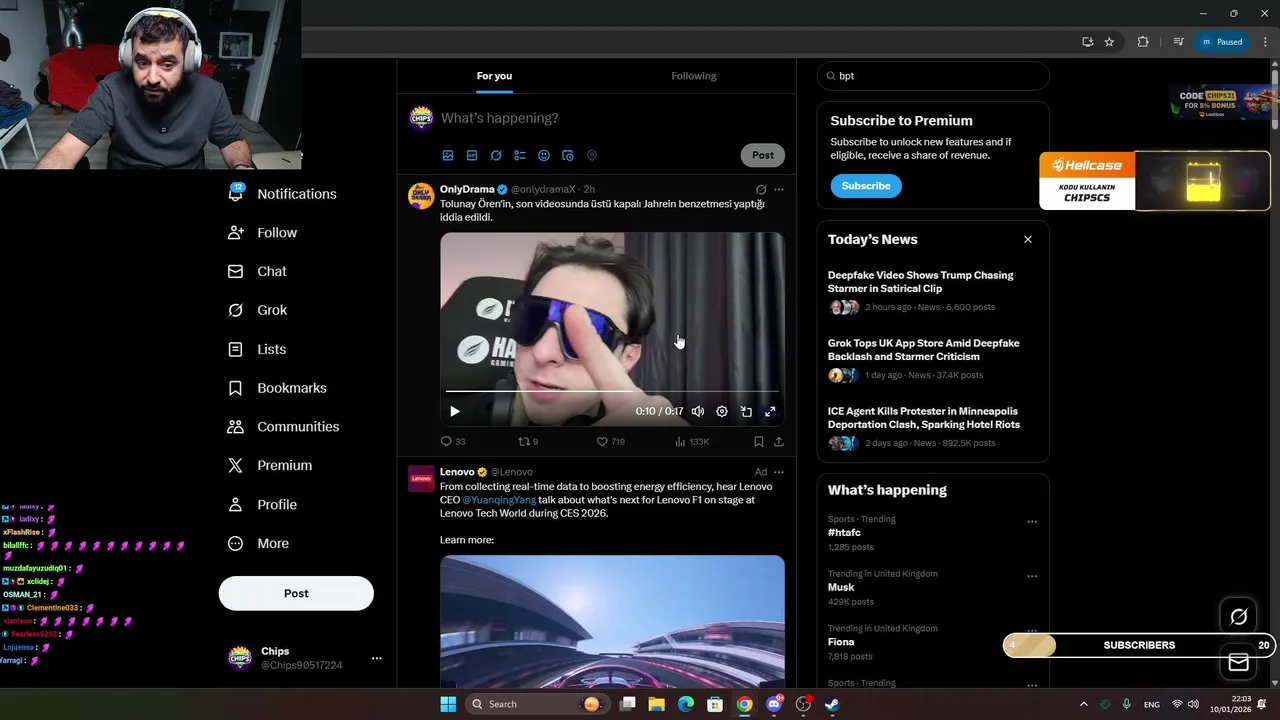Open Grok Tops UK App Store story
Image resolution: width=1280 pixels, height=720 pixels.
(x=924, y=350)
